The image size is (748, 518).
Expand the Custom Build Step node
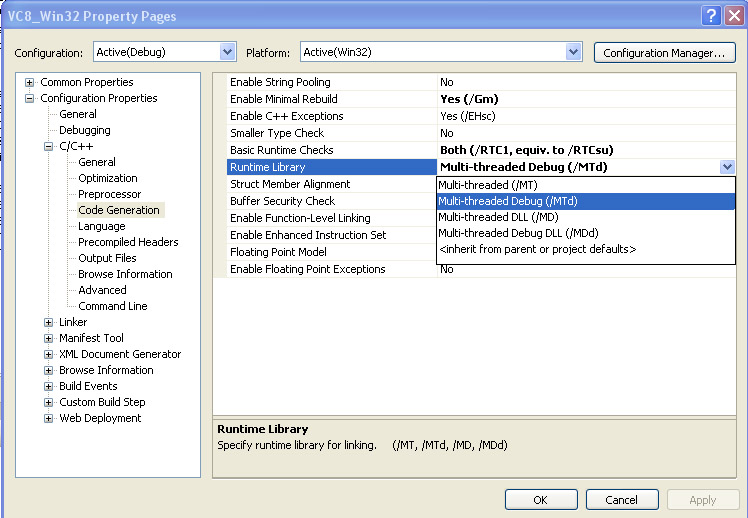(x=48, y=402)
